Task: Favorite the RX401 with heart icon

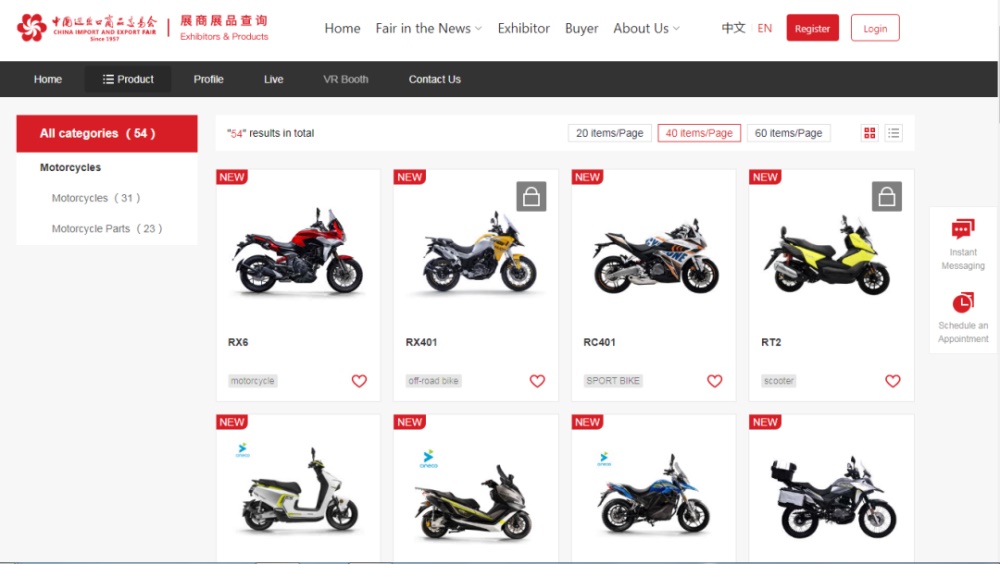Action: (537, 381)
